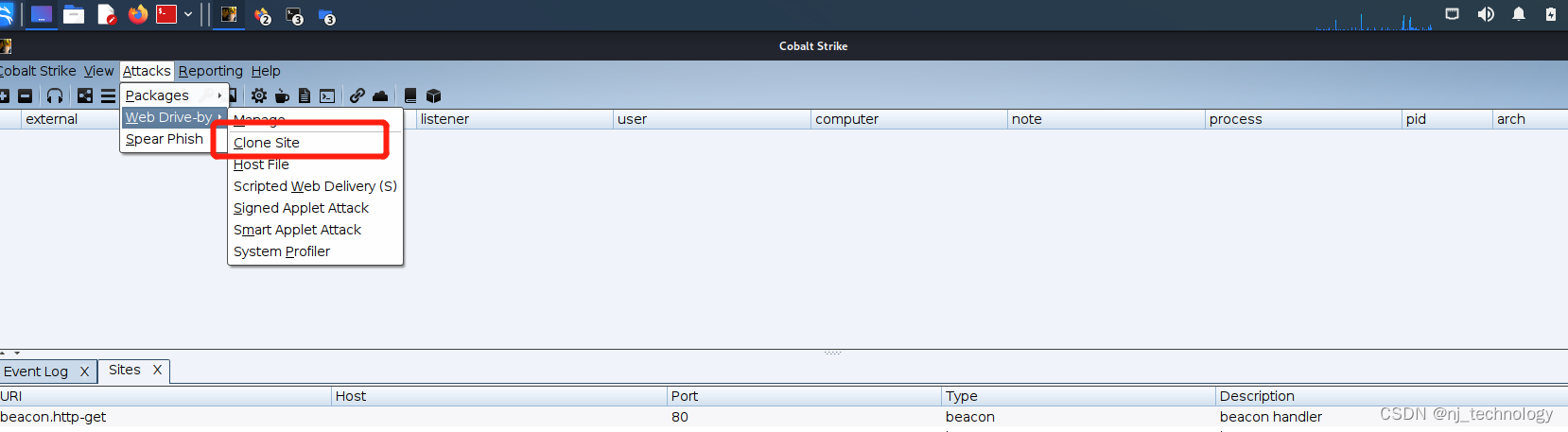Viewport: 1568px width, 432px height.
Task: Expand the terminal dropdown arrow in taskbar
Action: (188, 14)
